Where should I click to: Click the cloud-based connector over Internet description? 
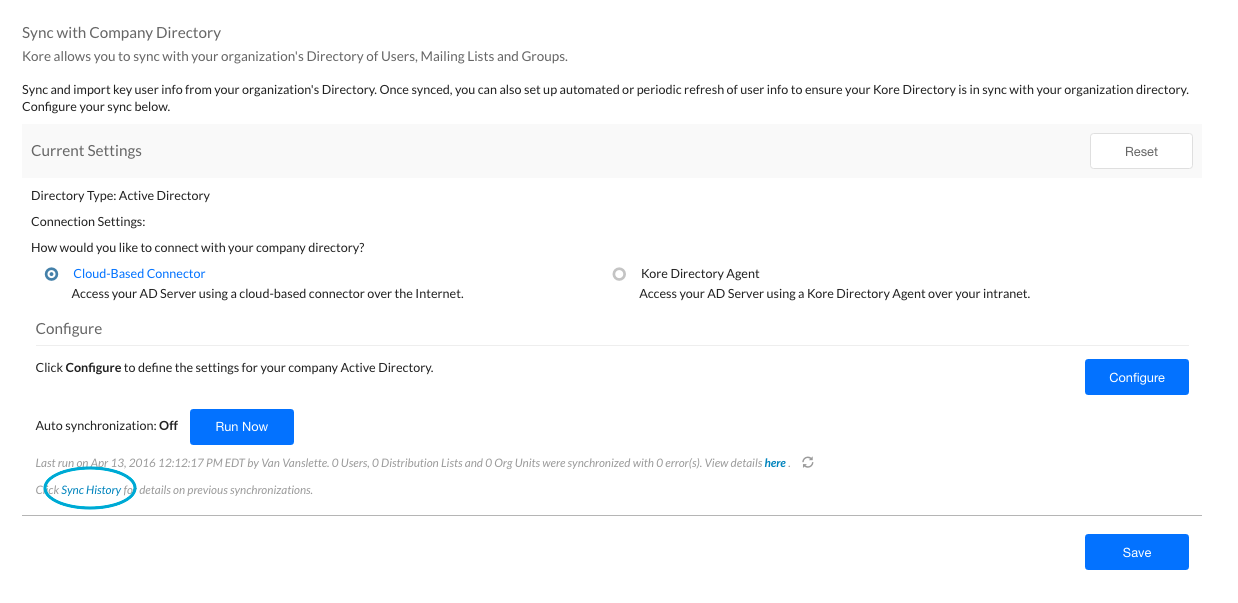pyautogui.click(x=267, y=294)
